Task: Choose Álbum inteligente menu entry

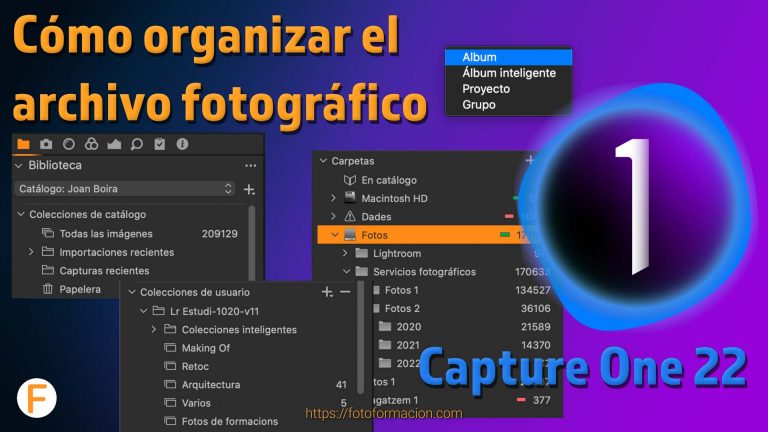Action: pos(508,73)
